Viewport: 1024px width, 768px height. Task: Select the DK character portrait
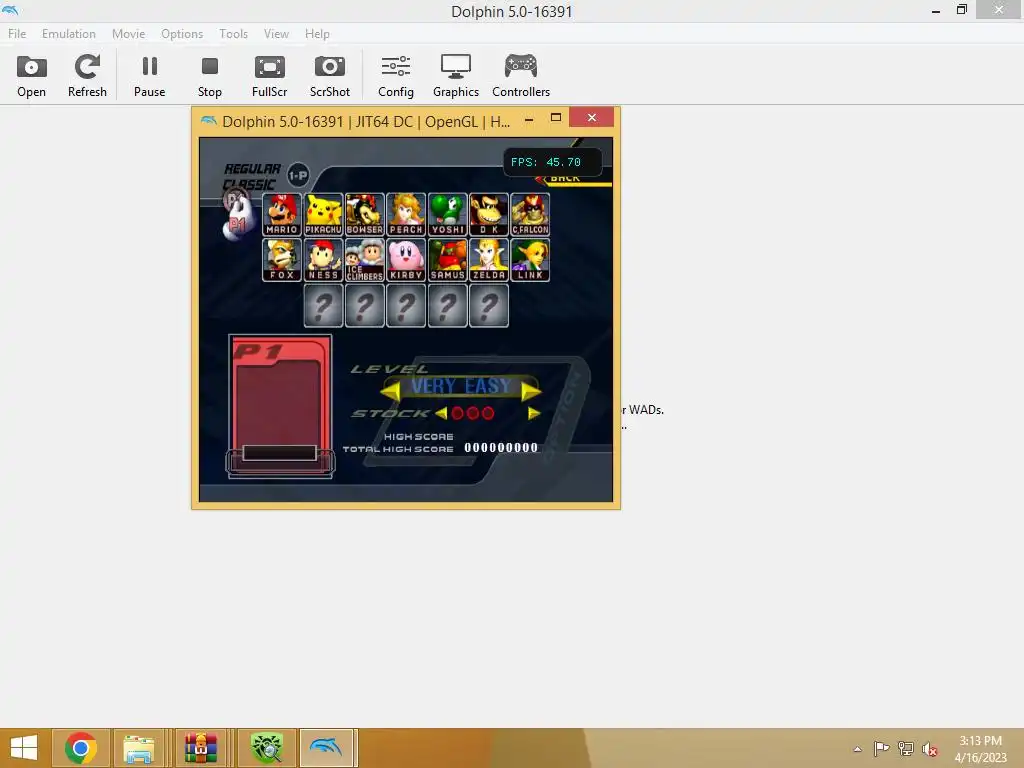(488, 214)
